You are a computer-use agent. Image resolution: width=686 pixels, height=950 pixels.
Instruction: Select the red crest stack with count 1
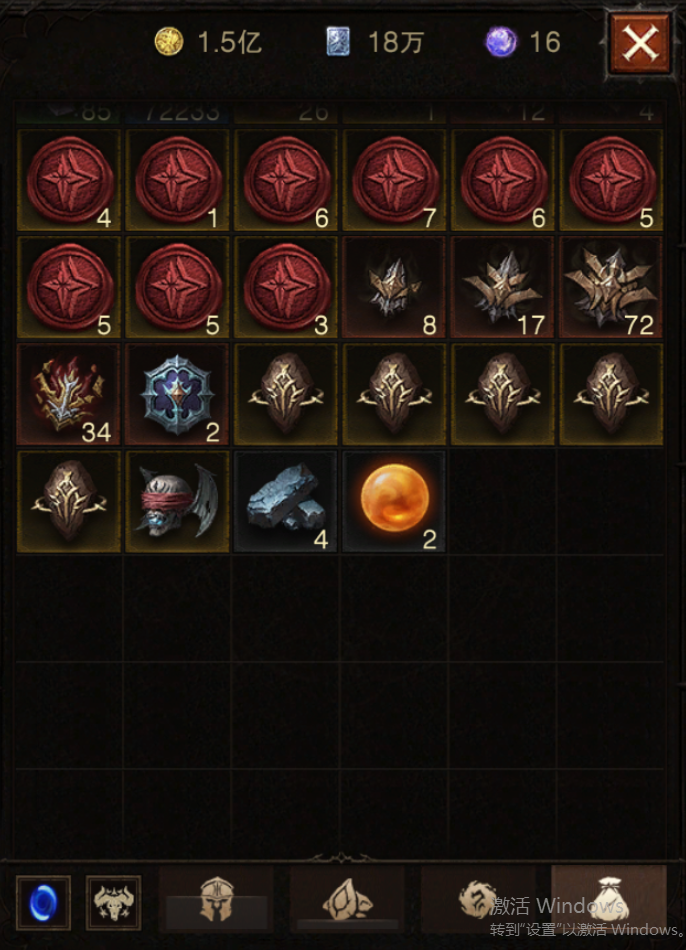point(178,180)
